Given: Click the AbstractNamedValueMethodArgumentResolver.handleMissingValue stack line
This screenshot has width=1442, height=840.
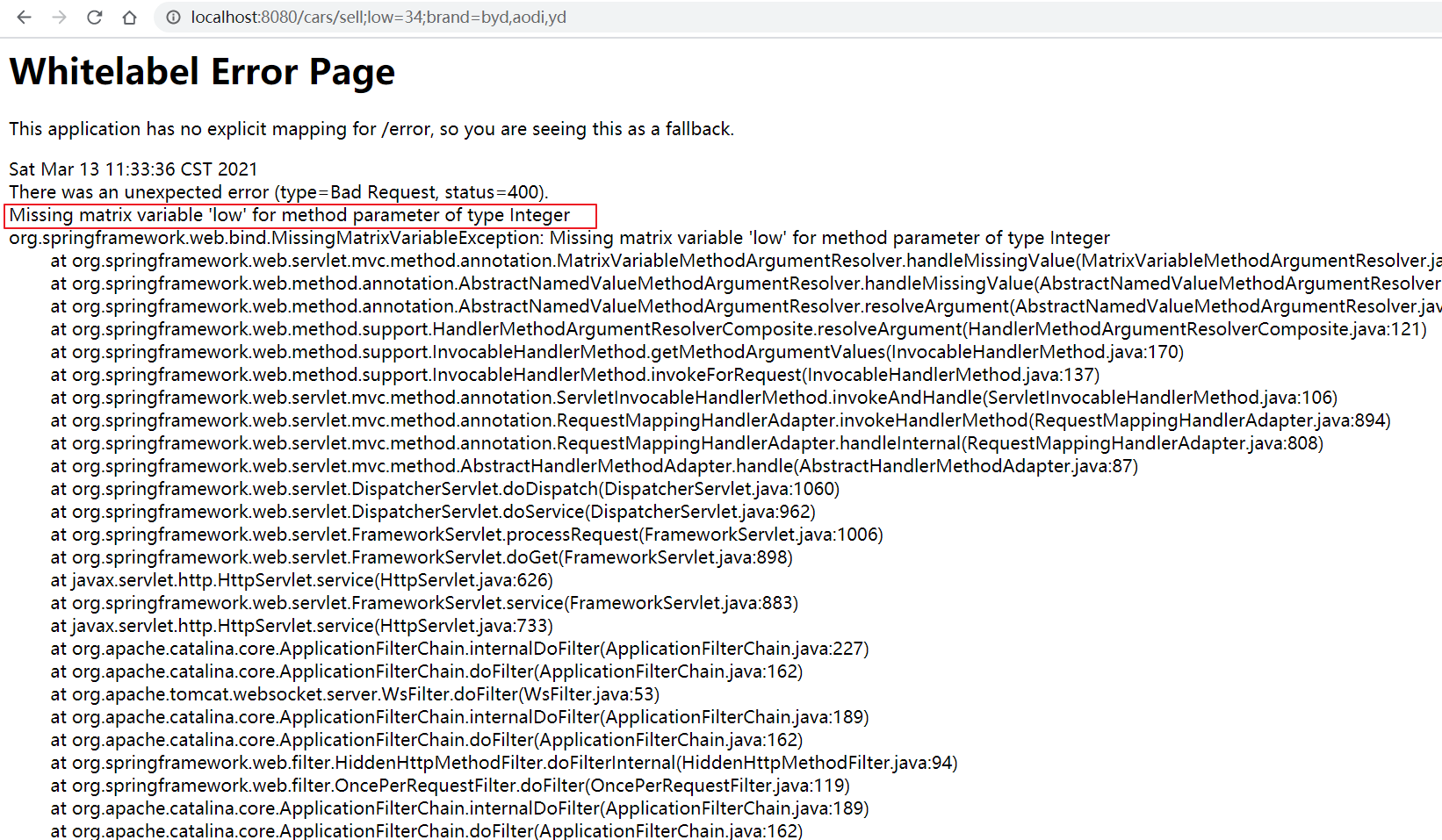Looking at the screenshot, I should coord(746,284).
